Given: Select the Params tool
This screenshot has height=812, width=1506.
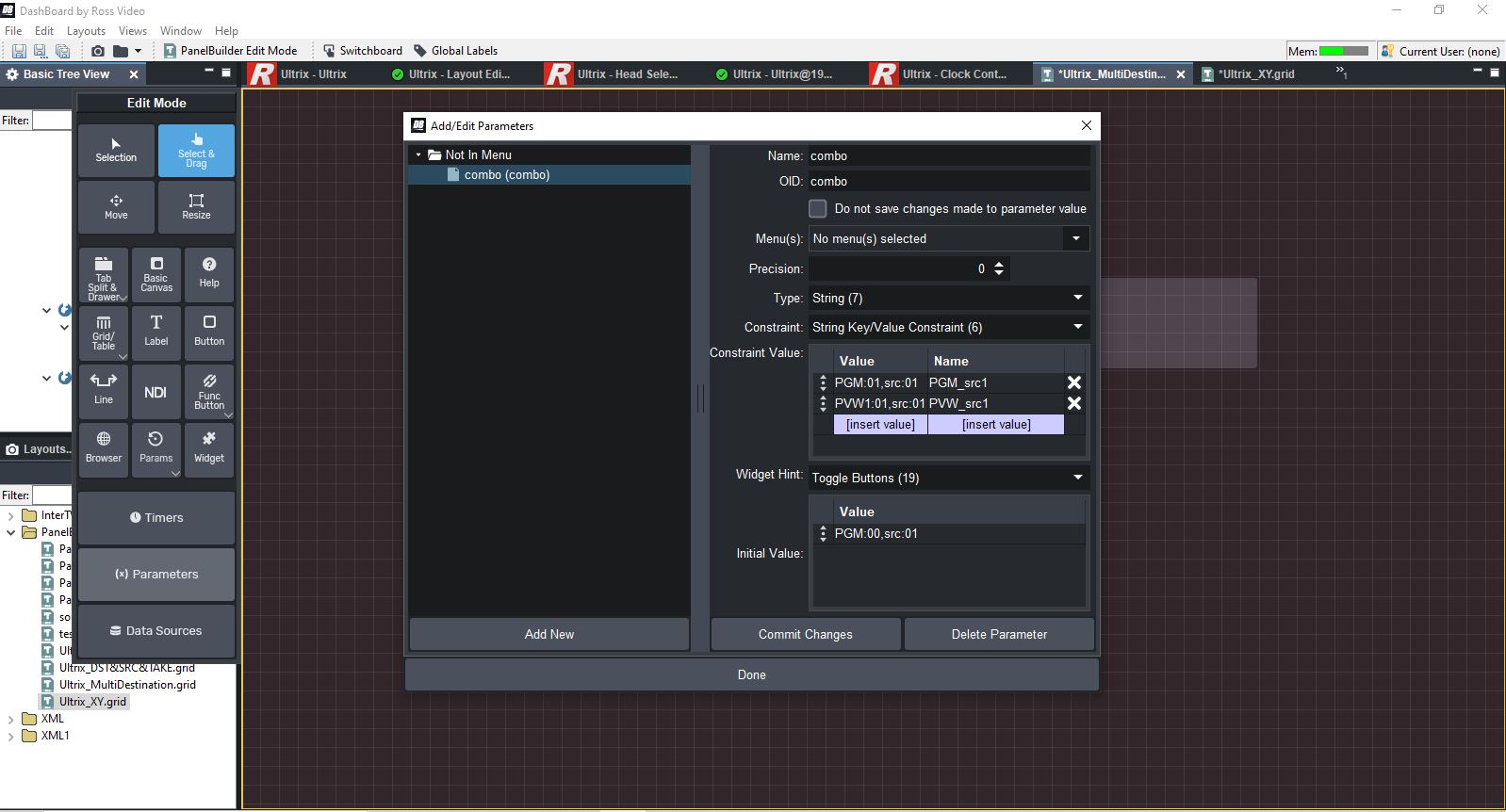Looking at the screenshot, I should click(156, 450).
